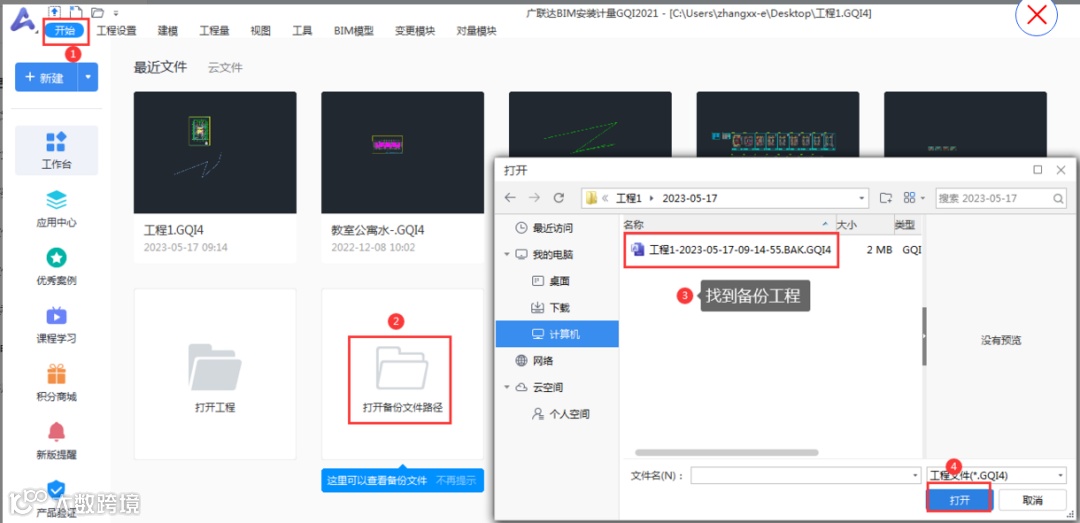Click the 新建 button
This screenshot has height=523, width=1080.
point(47,77)
